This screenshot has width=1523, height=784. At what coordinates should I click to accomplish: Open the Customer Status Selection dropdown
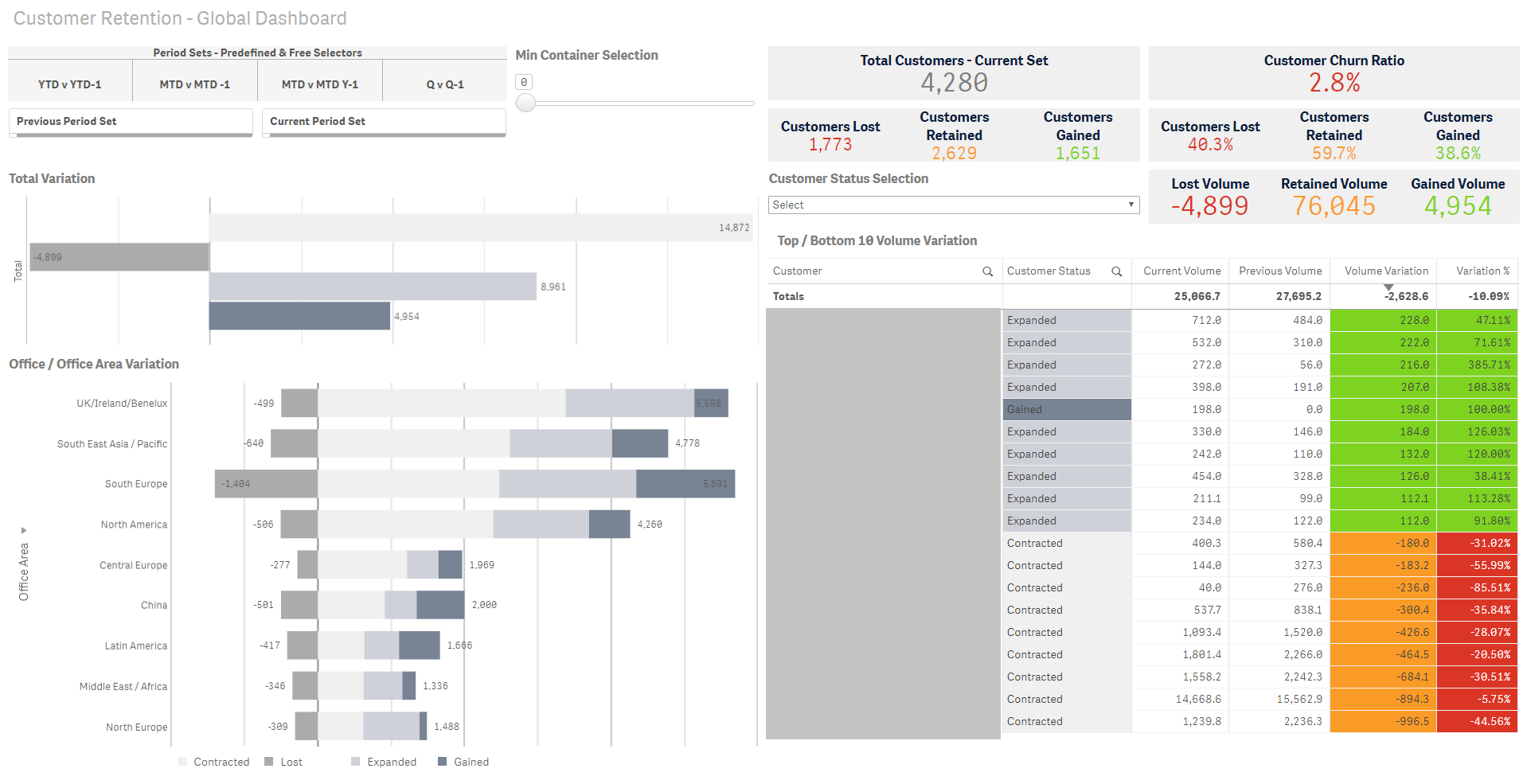coord(954,205)
